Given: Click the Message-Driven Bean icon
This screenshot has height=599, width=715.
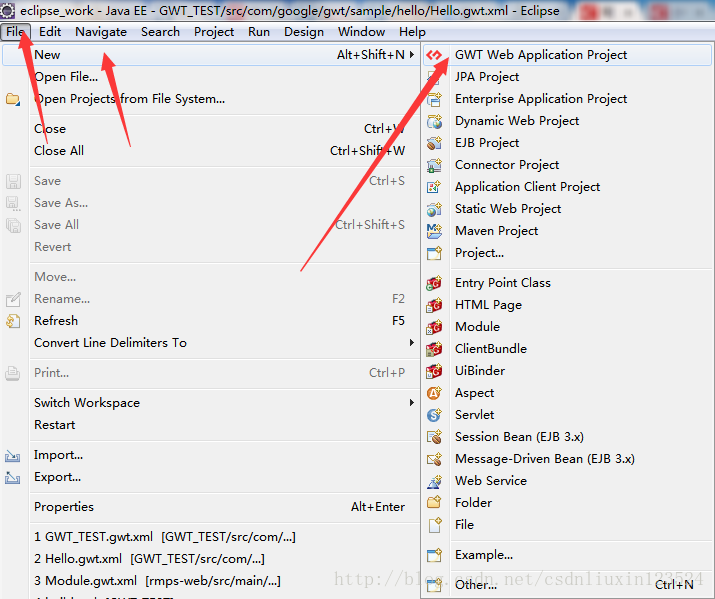Looking at the screenshot, I should pyautogui.click(x=434, y=459).
